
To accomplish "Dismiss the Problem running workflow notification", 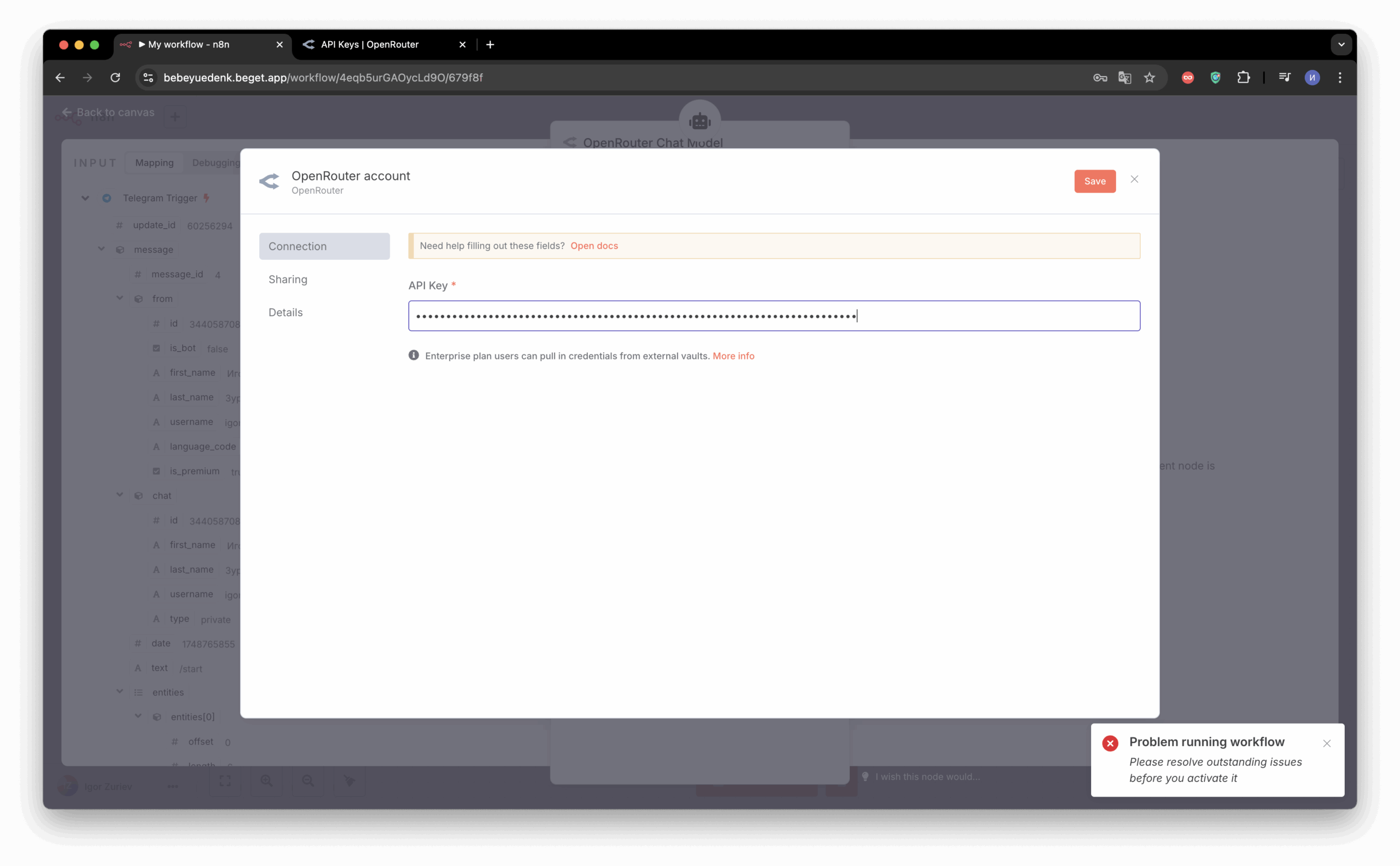I will (1326, 743).
